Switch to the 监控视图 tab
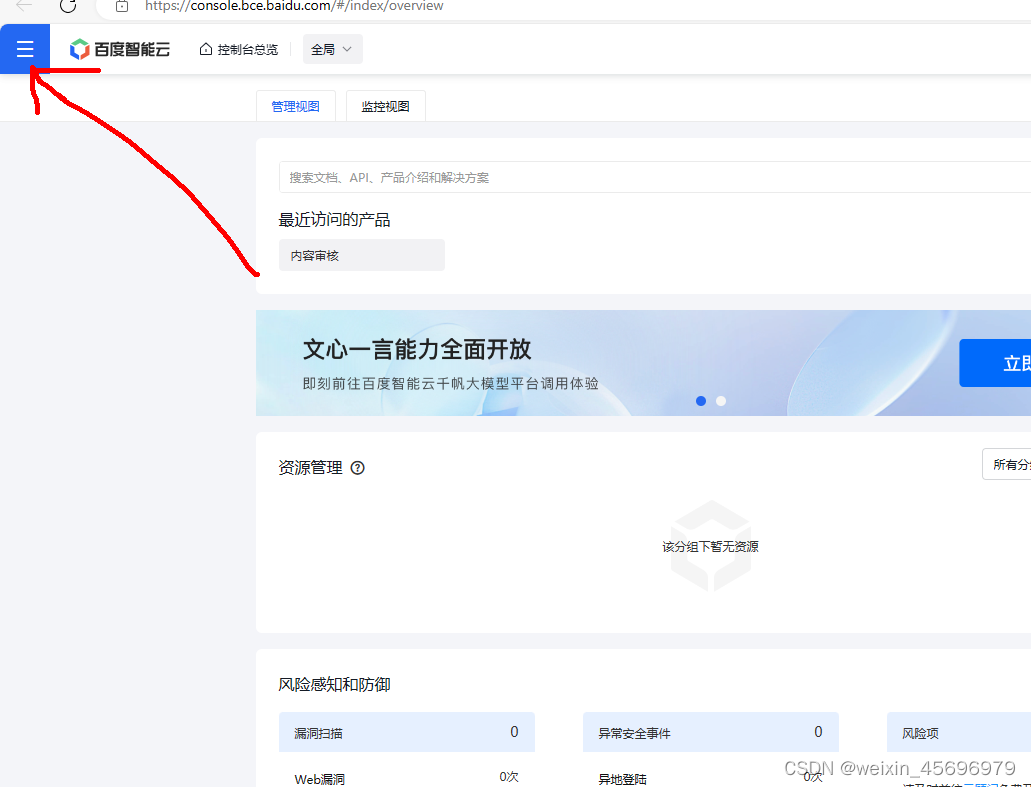Image resolution: width=1031 pixels, height=787 pixels. pos(385,107)
